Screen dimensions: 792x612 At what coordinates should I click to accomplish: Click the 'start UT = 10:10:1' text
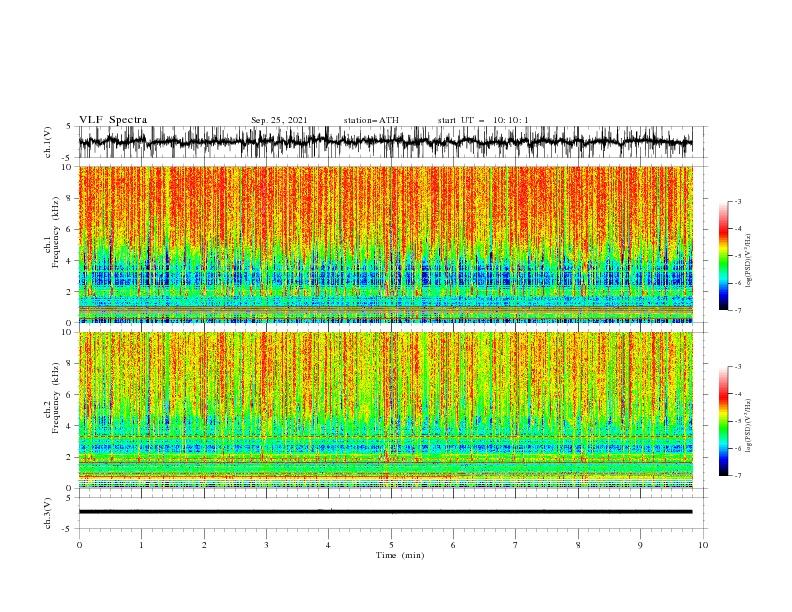point(483,120)
